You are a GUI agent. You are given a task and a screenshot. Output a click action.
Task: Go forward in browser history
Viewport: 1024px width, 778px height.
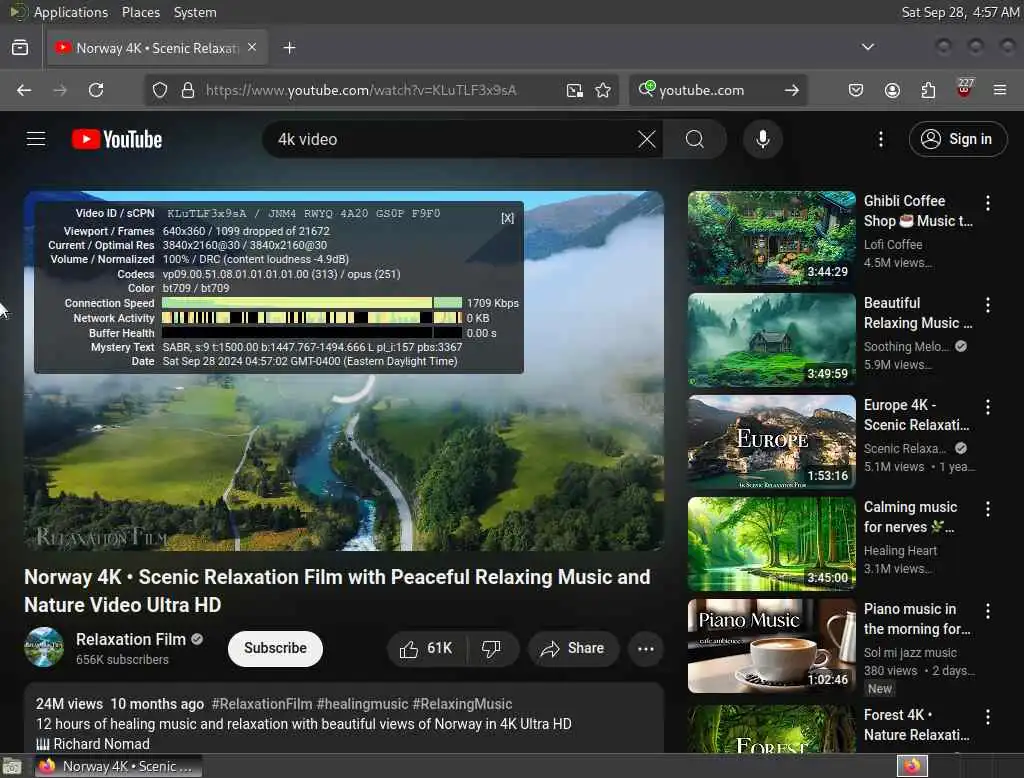tap(60, 90)
